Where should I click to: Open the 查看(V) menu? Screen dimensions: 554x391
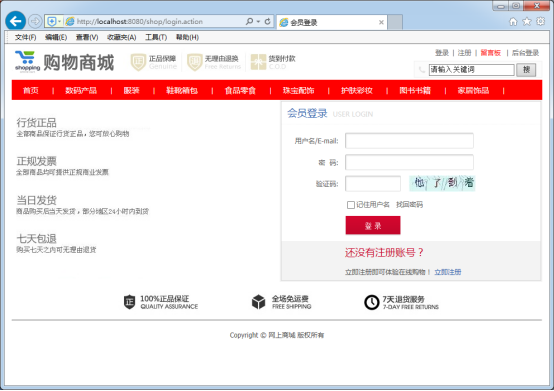coord(87,37)
